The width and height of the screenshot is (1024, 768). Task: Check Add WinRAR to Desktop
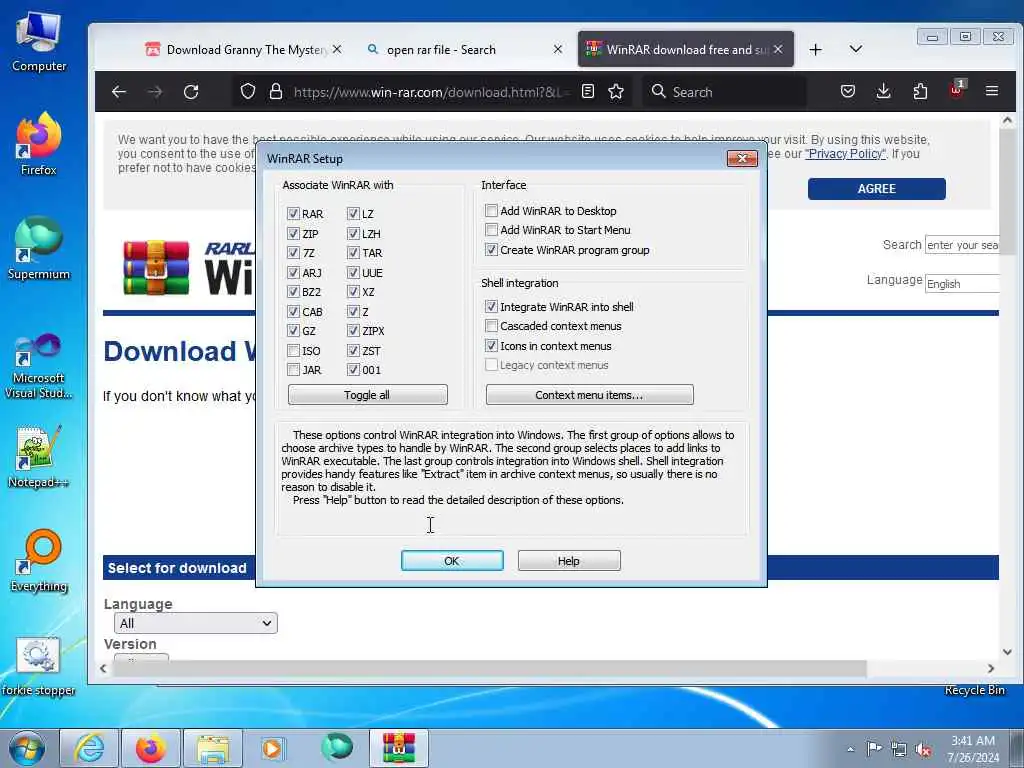pyautogui.click(x=491, y=210)
